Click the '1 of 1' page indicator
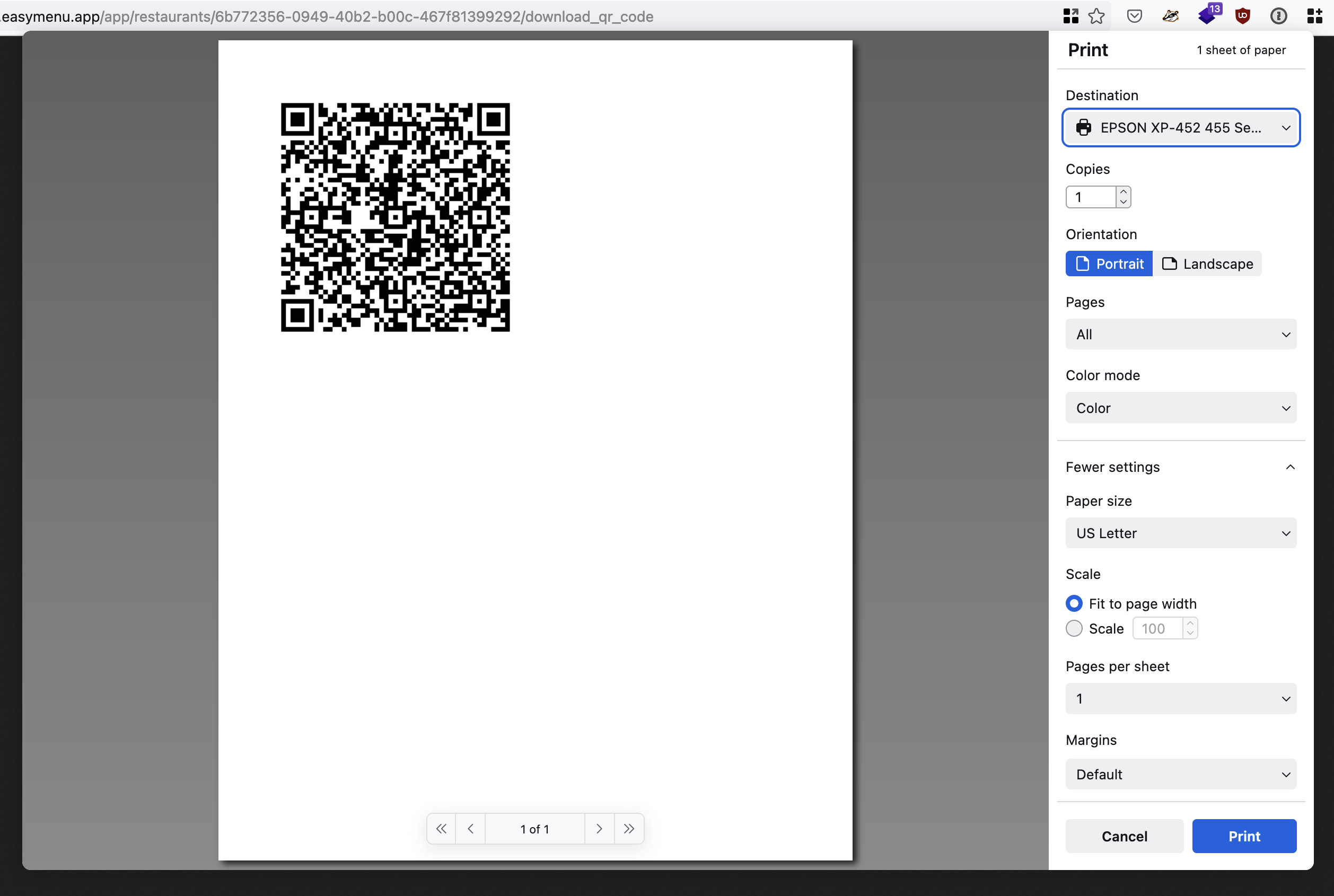The height and width of the screenshot is (896, 1334). 535,829
